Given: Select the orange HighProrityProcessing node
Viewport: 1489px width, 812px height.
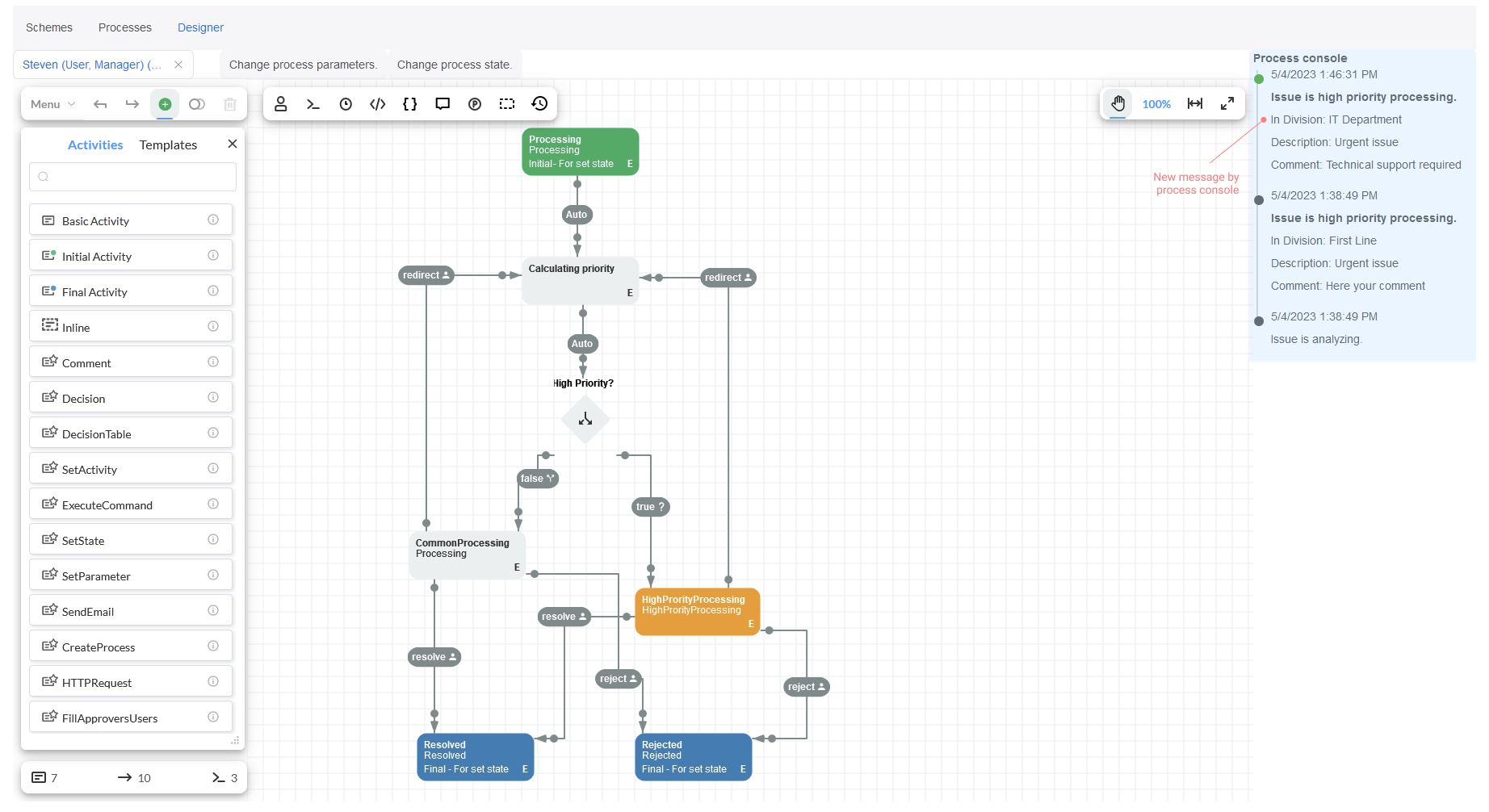Looking at the screenshot, I should coord(698,612).
